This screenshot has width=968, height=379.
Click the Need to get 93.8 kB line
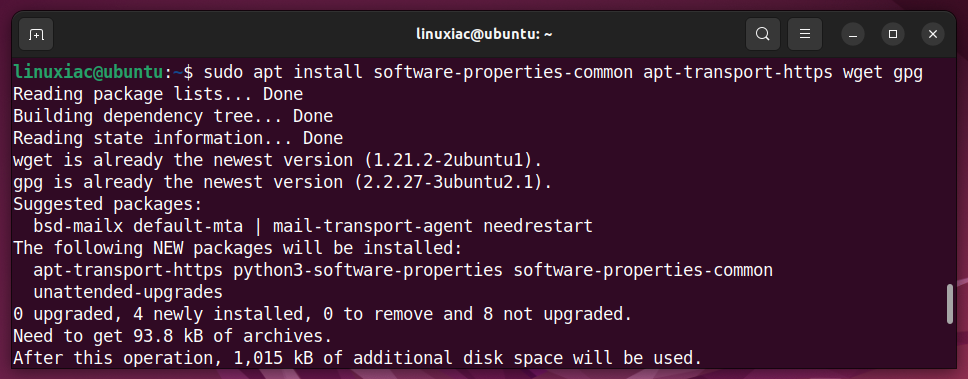[x=173, y=336]
